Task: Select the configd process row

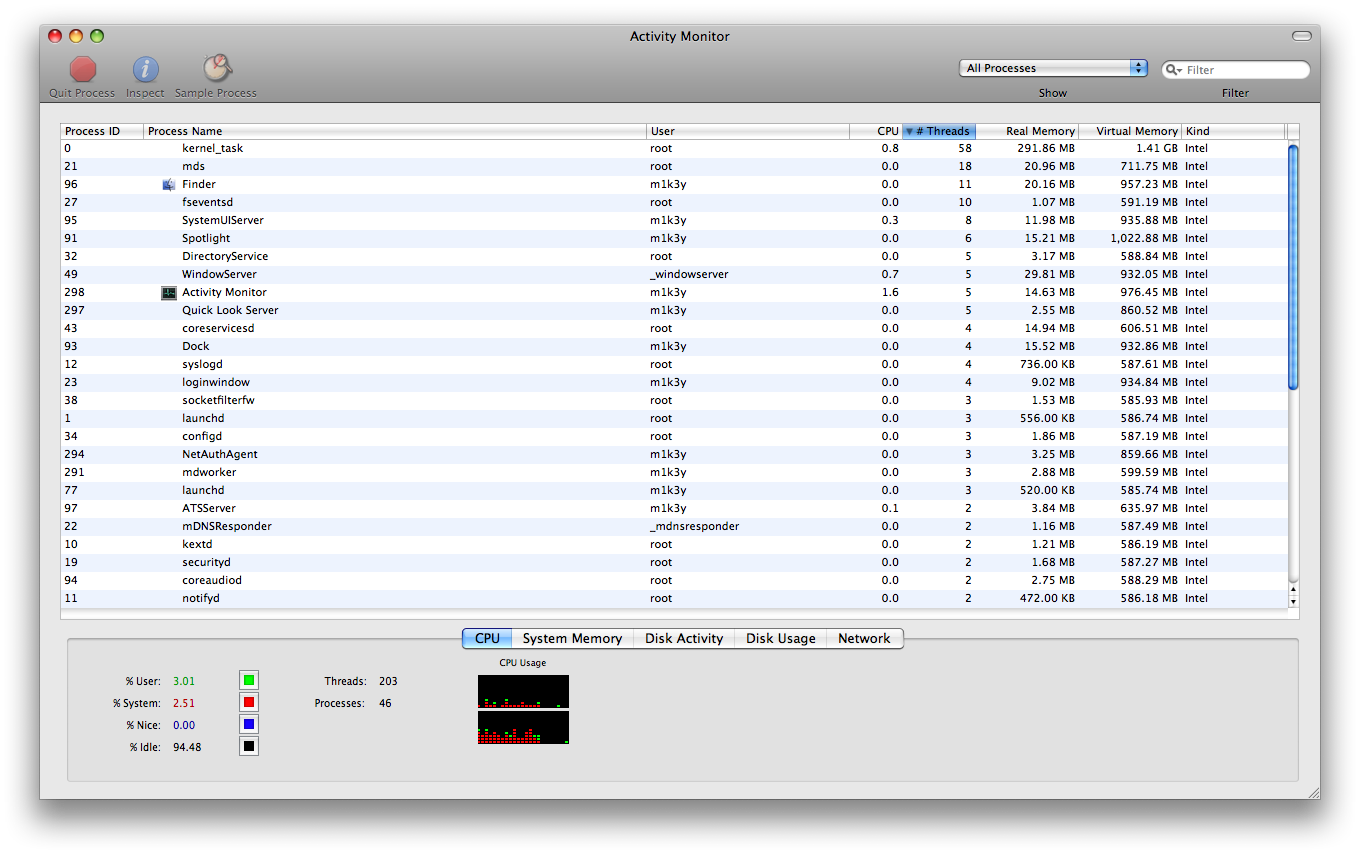Action: click(x=674, y=436)
